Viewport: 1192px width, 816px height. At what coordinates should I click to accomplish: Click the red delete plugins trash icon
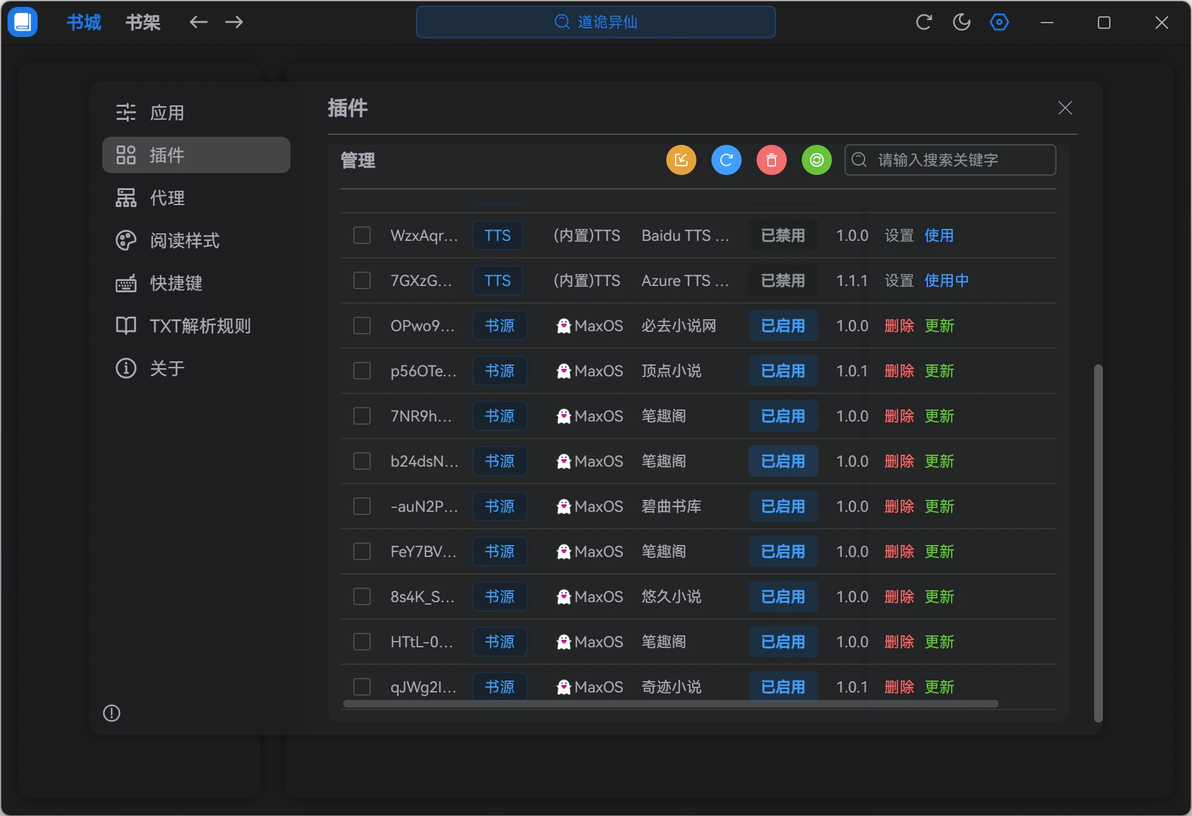coord(771,160)
